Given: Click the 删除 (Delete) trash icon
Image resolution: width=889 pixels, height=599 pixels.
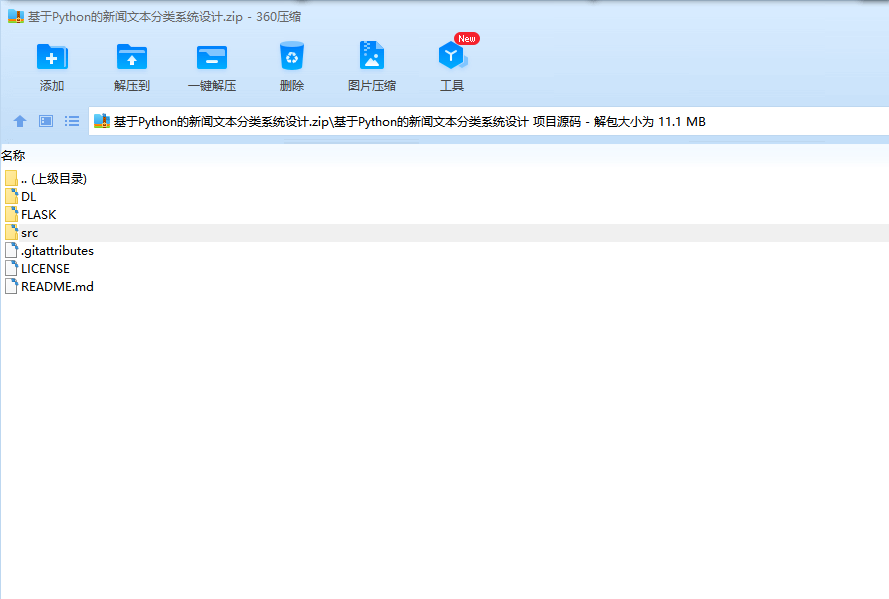Looking at the screenshot, I should click(291, 56).
